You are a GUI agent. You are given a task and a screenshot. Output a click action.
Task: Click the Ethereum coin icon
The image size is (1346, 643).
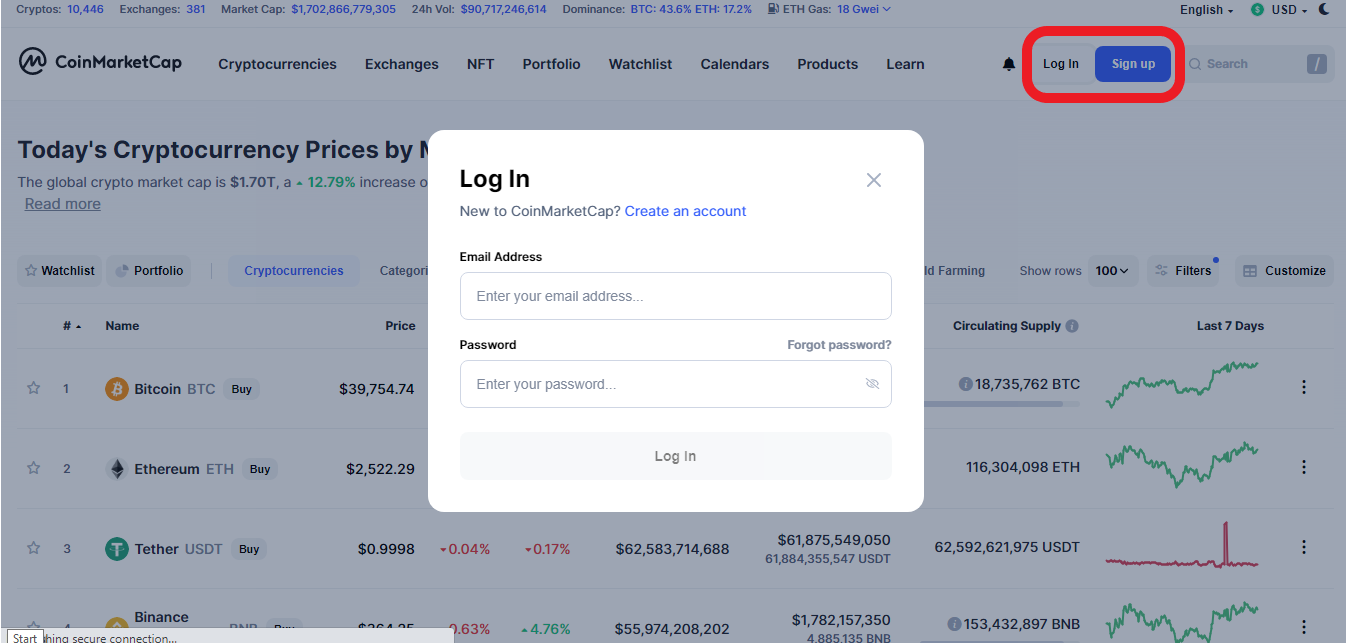pos(117,469)
